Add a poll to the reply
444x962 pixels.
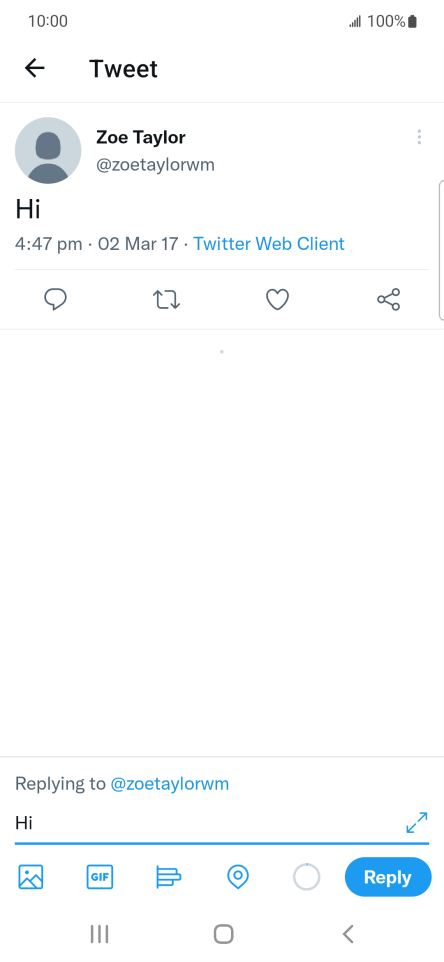coord(169,877)
